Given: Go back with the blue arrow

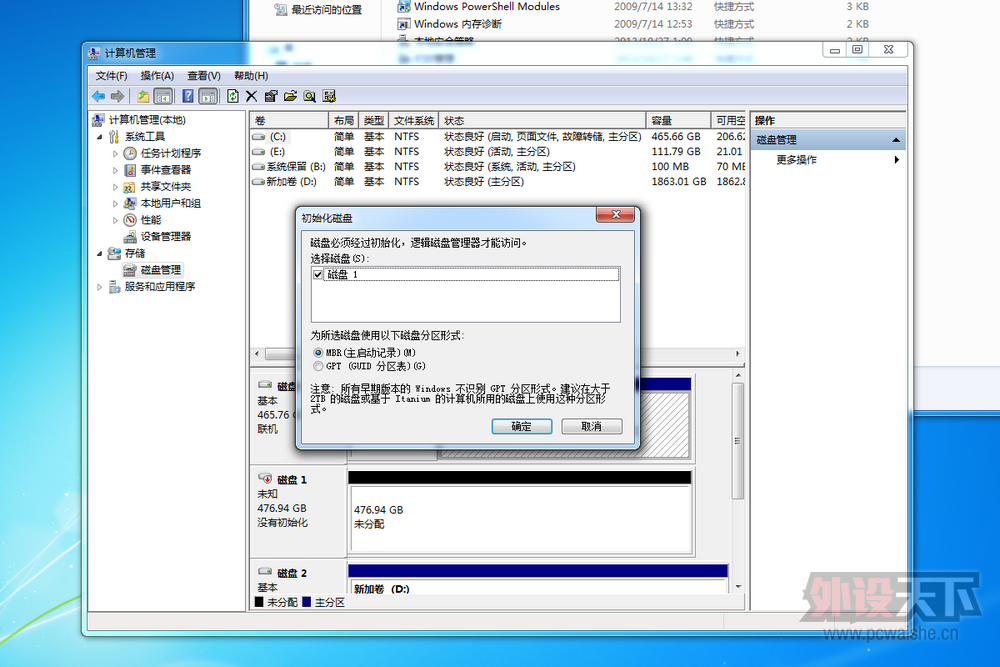Looking at the screenshot, I should (x=98, y=96).
